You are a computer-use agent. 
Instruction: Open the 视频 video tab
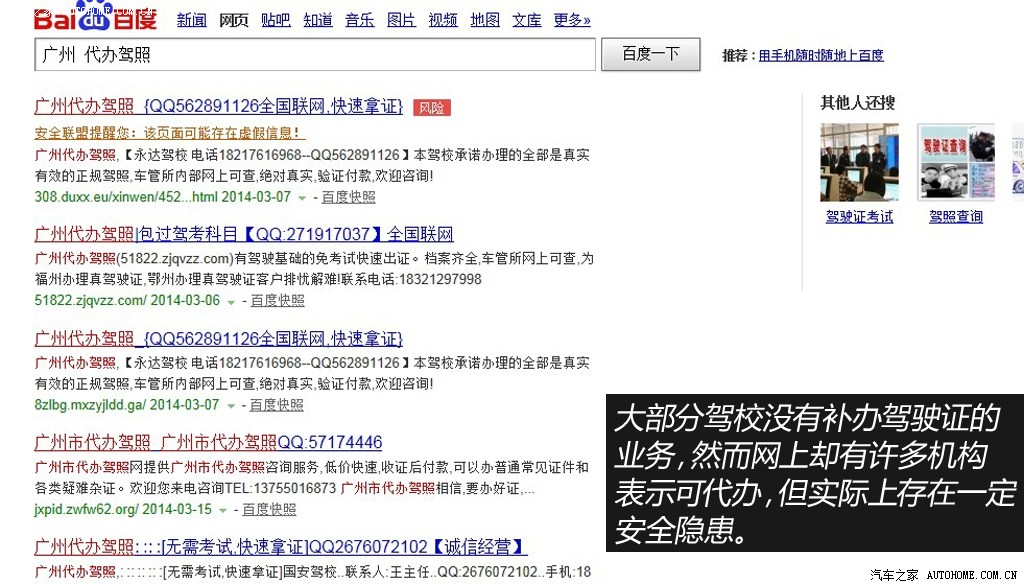point(443,20)
